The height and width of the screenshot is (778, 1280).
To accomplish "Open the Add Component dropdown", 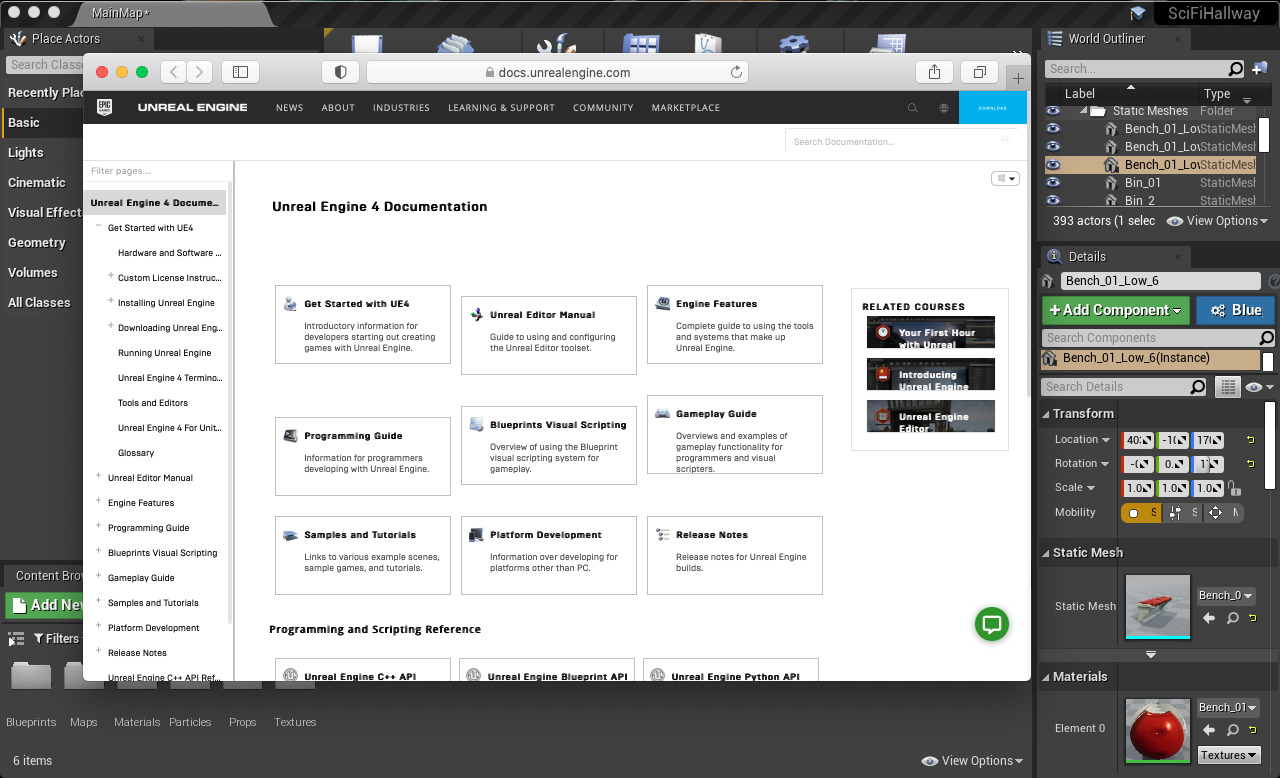I will [x=1116, y=310].
